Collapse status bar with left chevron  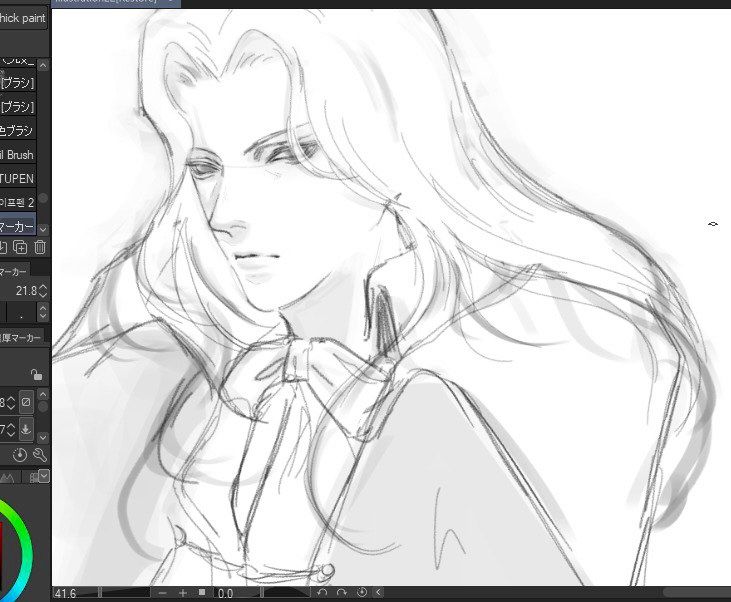[x=379, y=592]
